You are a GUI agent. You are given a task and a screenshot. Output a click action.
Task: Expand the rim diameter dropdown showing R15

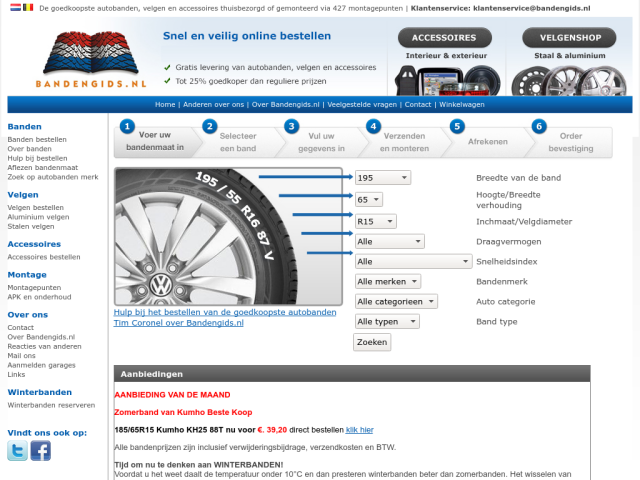tap(376, 221)
